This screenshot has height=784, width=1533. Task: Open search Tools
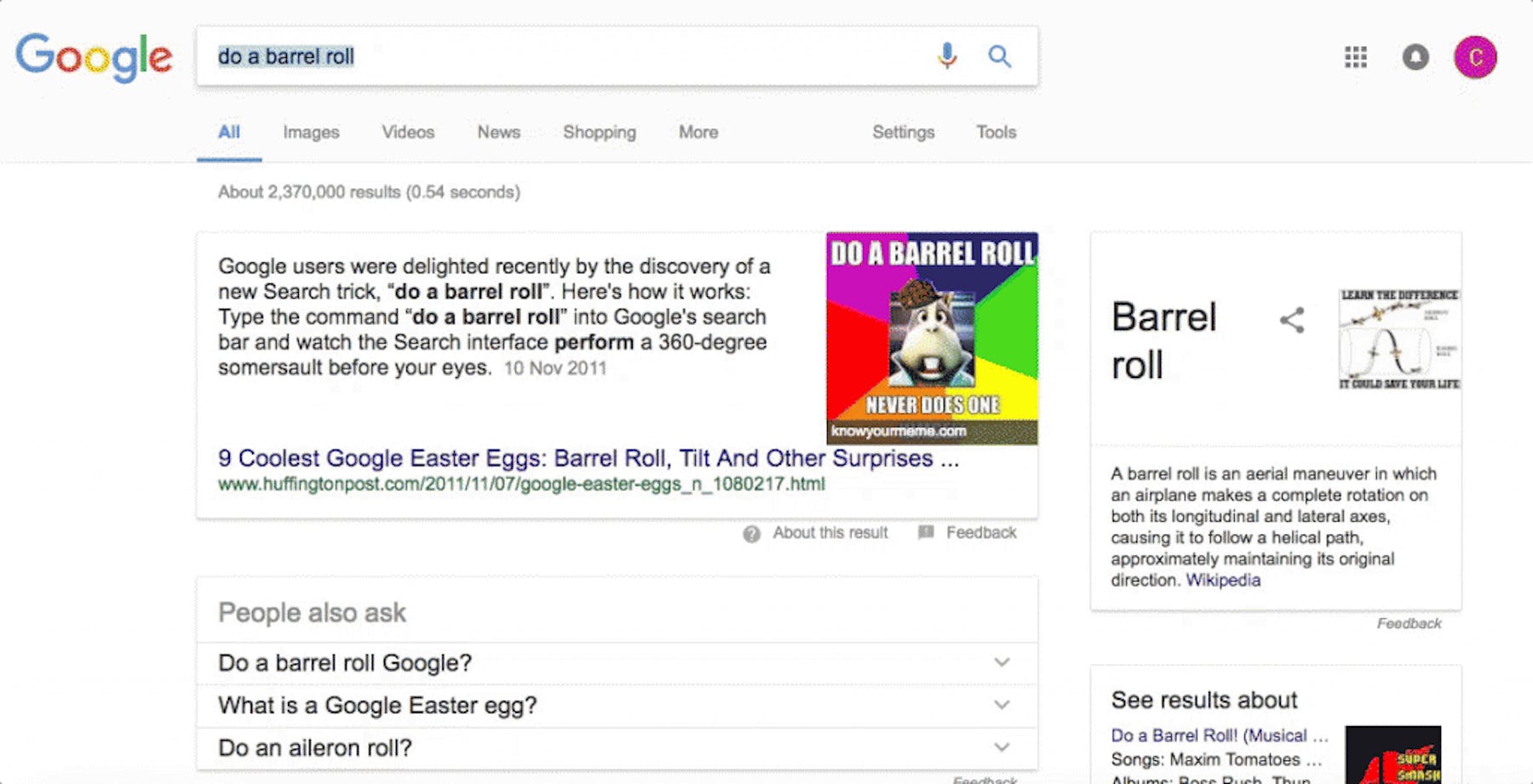(x=996, y=132)
